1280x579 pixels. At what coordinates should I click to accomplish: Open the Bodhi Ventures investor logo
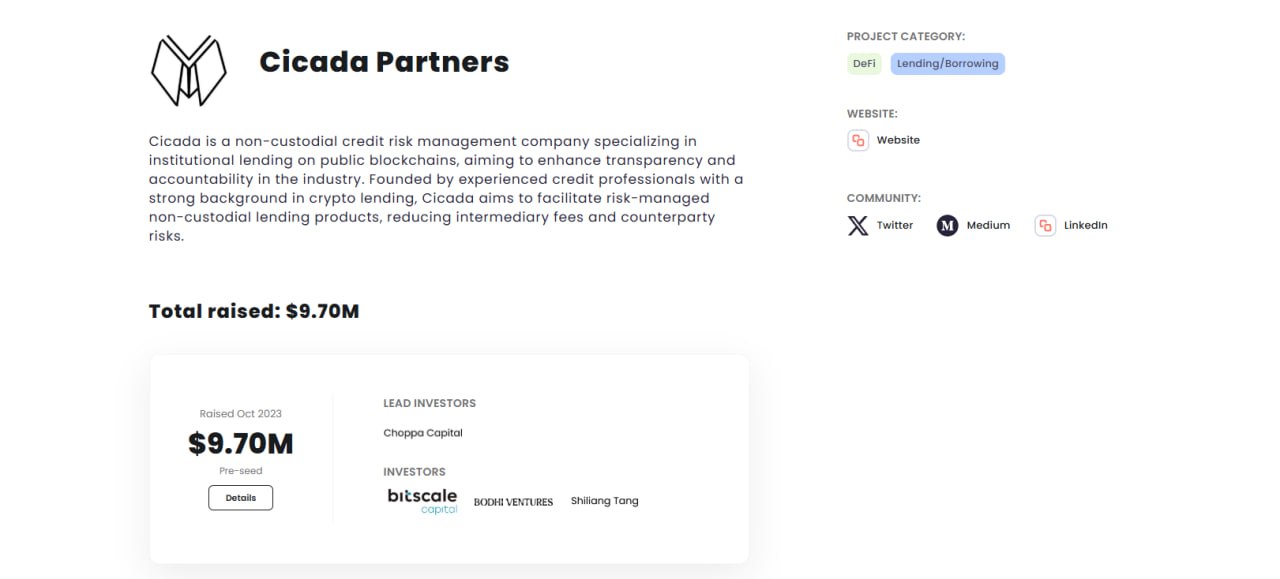click(x=513, y=502)
